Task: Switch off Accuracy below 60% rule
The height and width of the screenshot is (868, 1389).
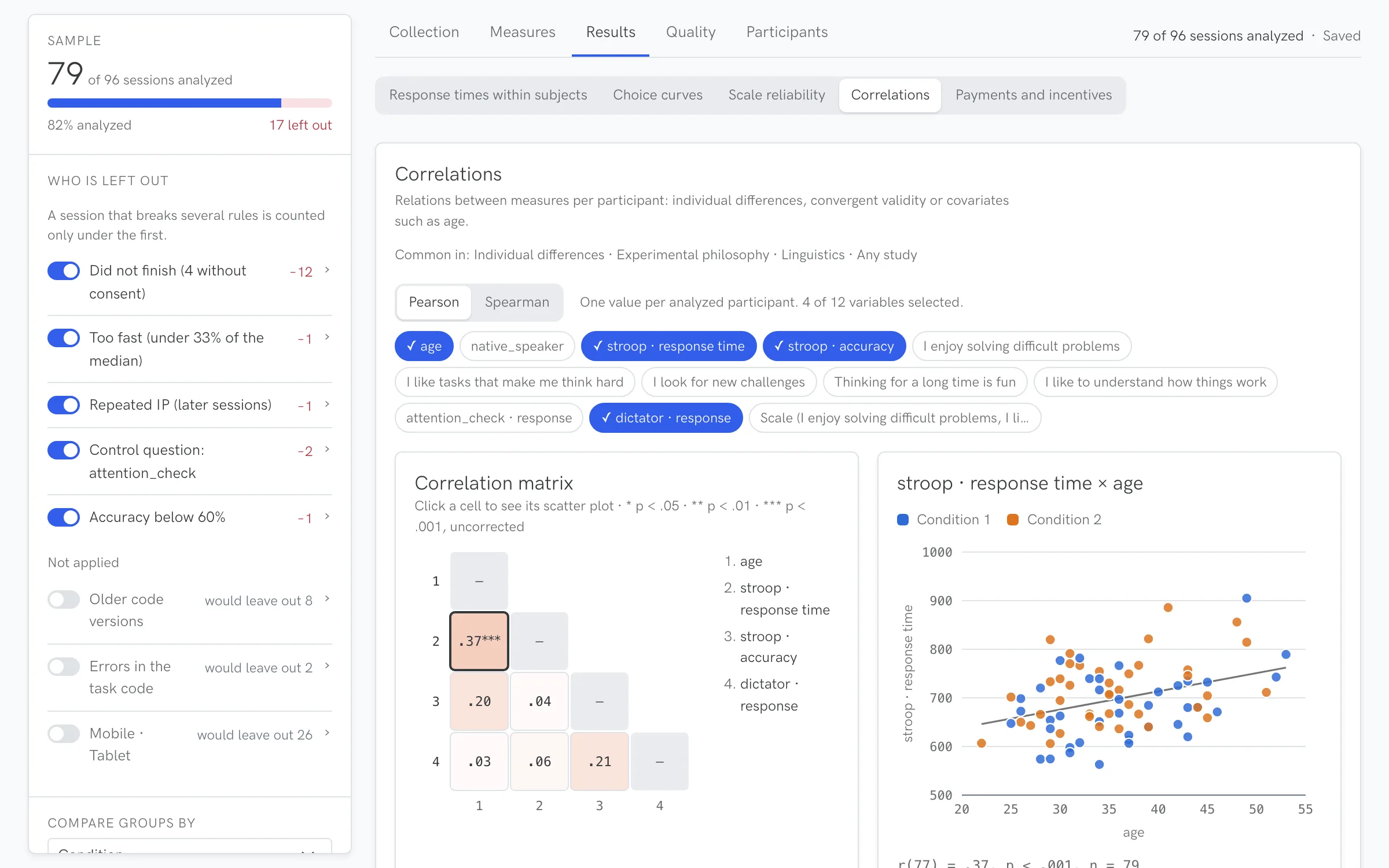Action: point(64,517)
